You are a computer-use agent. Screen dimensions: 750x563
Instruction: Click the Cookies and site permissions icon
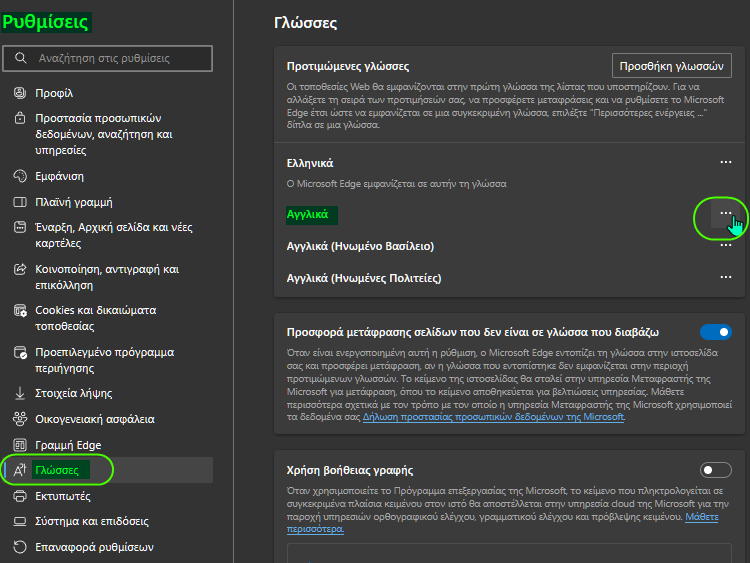(x=20, y=310)
